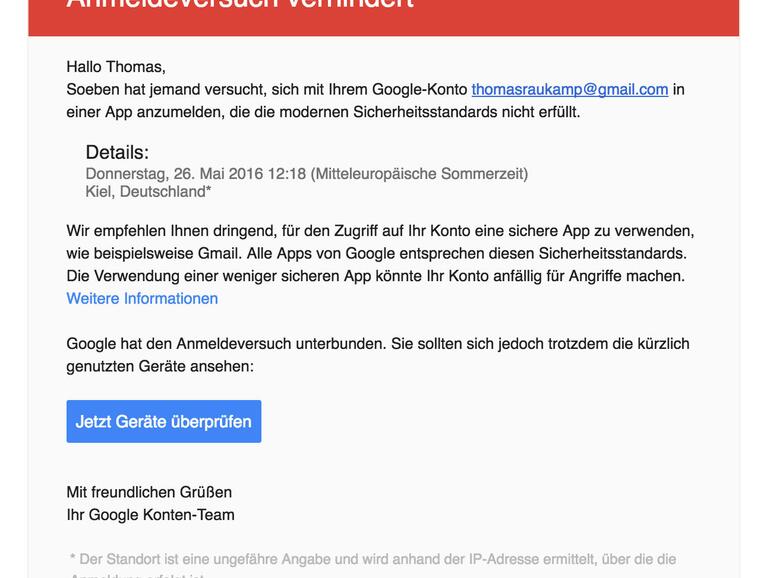Click the location text Kiel, Deutschland*

[x=148, y=192]
